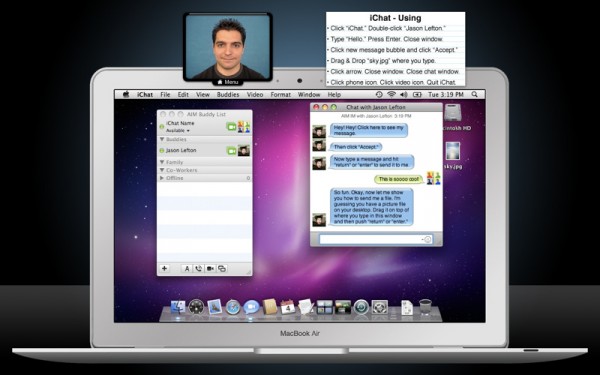The height and width of the screenshot is (375, 600).
Task: Open Finder from the Dock
Action: pyautogui.click(x=178, y=307)
